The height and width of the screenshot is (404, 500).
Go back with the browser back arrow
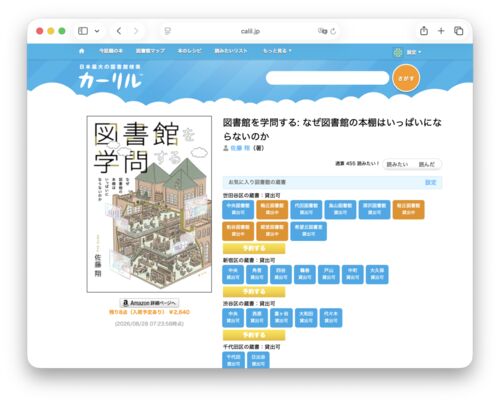(x=119, y=31)
